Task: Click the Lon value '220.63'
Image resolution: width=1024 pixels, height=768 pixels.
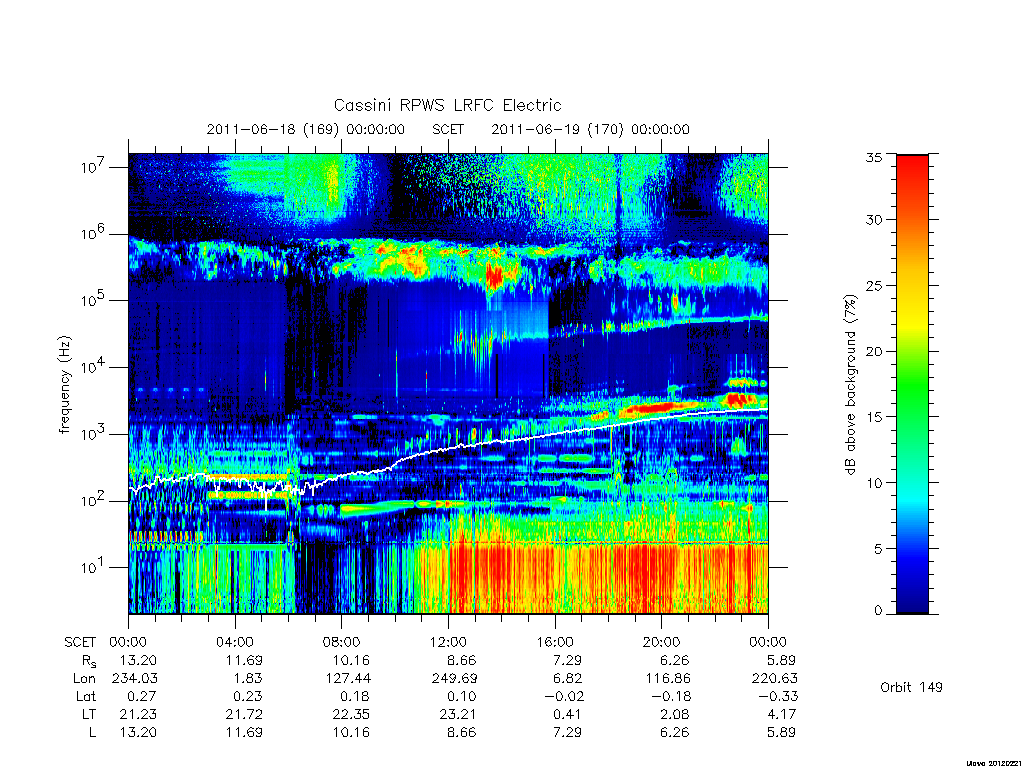Action: click(774, 679)
